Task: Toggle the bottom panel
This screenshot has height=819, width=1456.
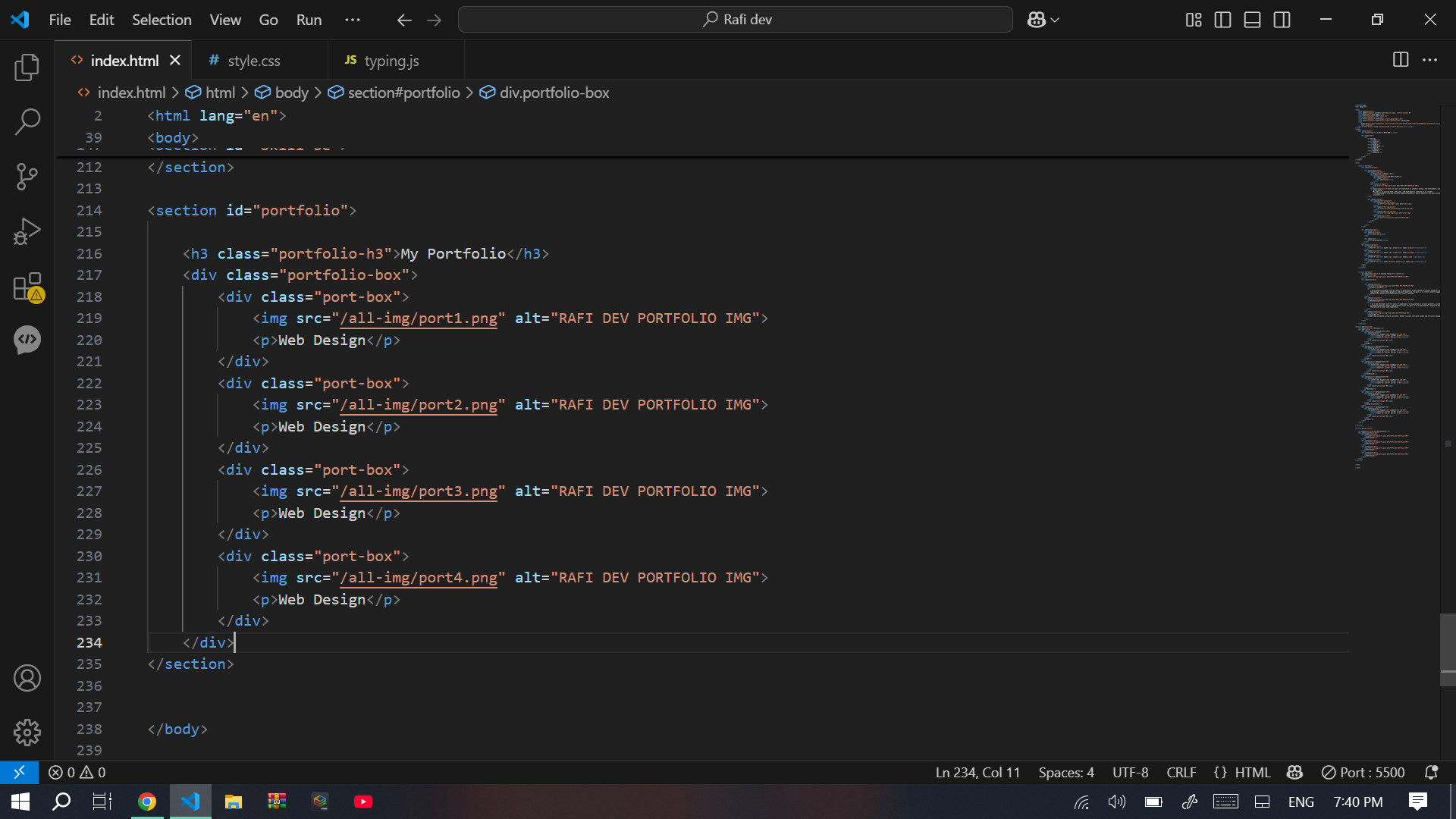Action: tap(1253, 20)
